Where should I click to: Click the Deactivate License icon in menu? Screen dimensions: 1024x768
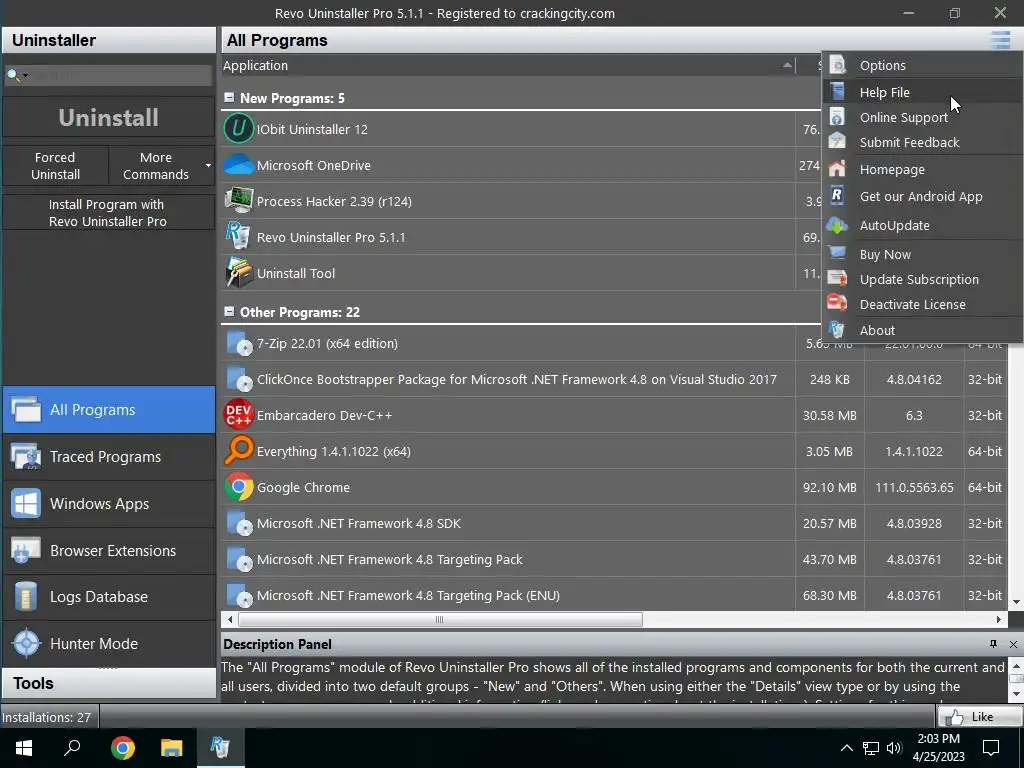(x=837, y=303)
